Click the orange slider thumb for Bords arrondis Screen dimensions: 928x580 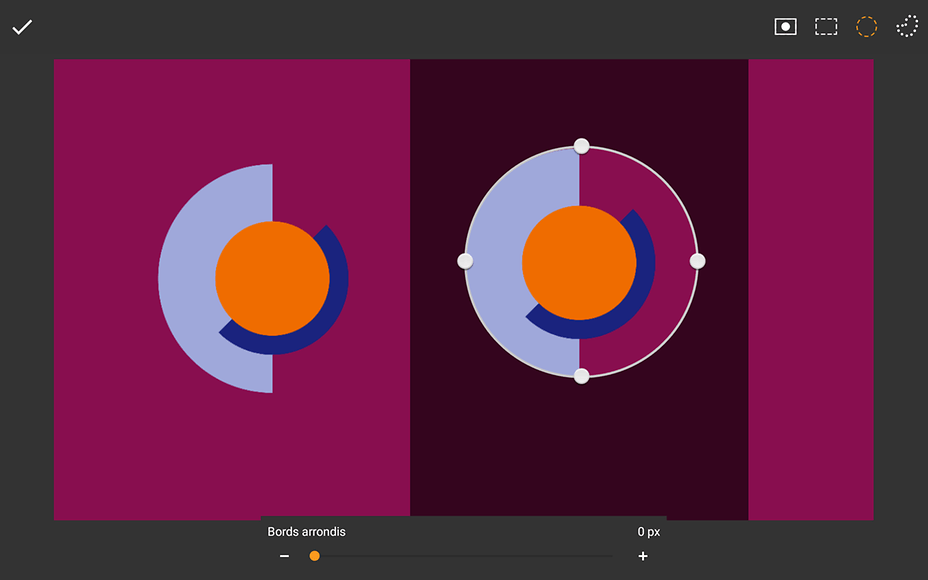click(x=314, y=556)
